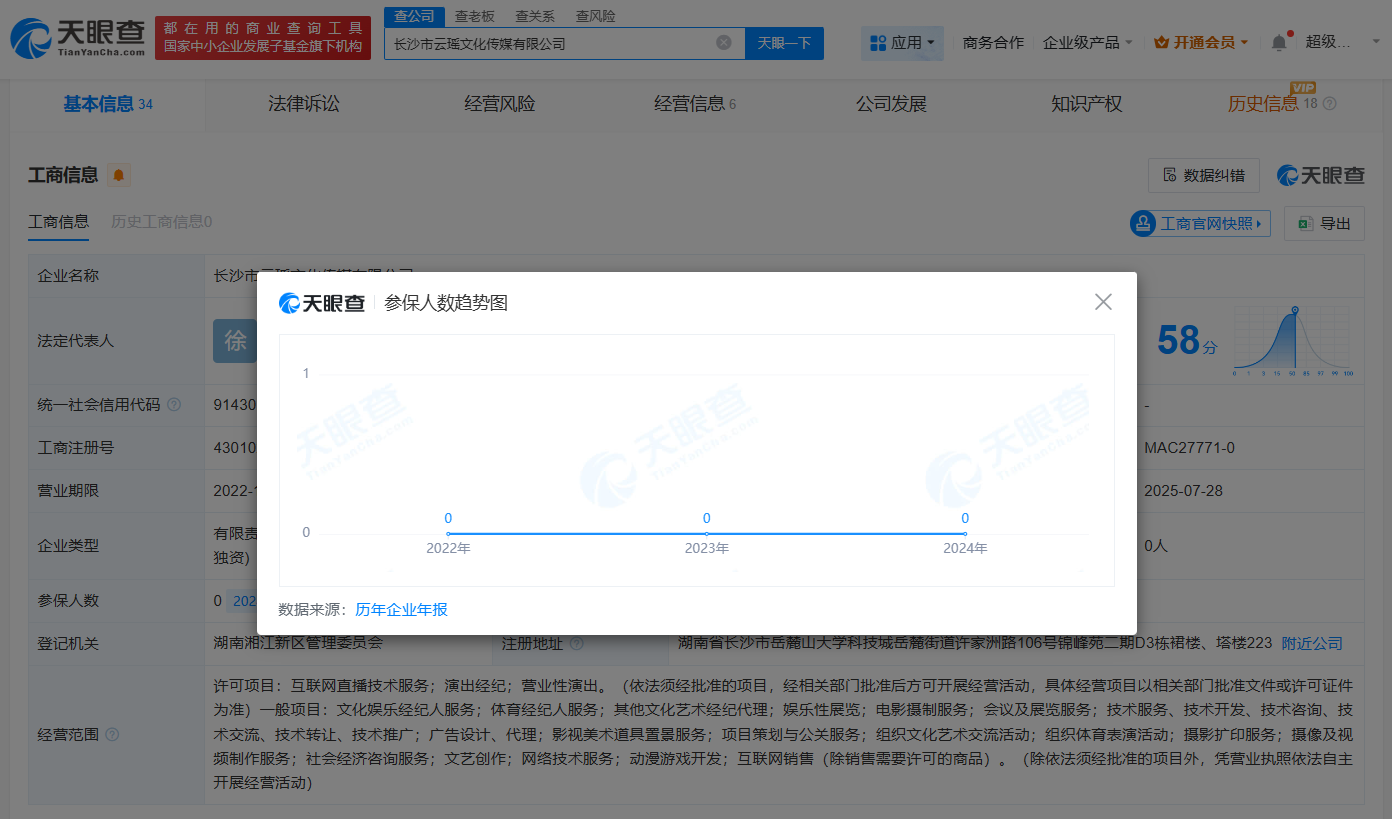This screenshot has width=1392, height=819.
Task: Click the help icon next to 统一社会信用代码
Action: tap(174, 404)
